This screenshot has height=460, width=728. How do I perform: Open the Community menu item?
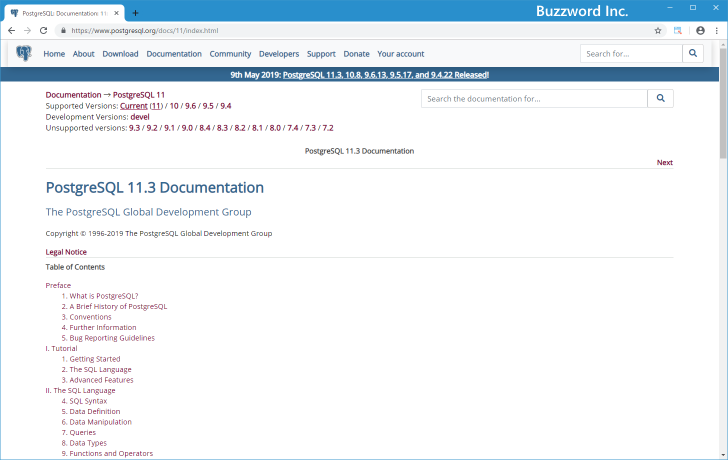pyautogui.click(x=230, y=54)
